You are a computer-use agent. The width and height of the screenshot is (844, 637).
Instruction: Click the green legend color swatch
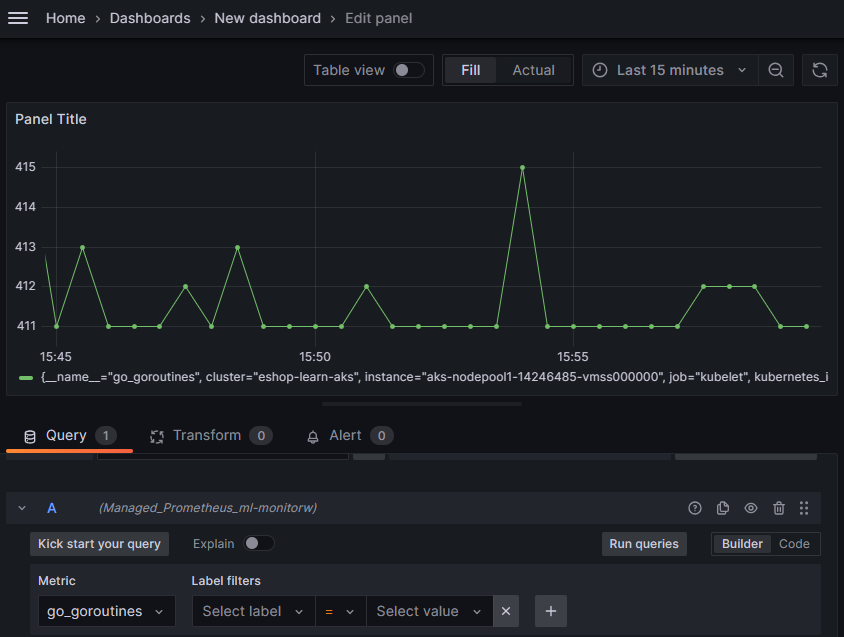pos(25,378)
